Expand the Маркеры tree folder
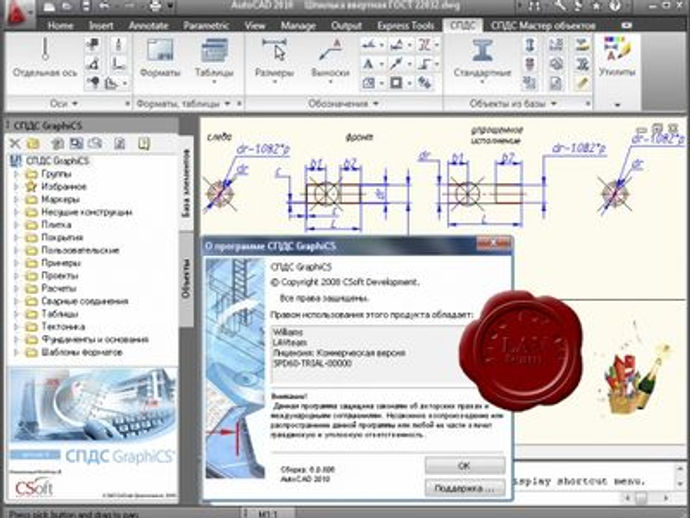 [16, 199]
